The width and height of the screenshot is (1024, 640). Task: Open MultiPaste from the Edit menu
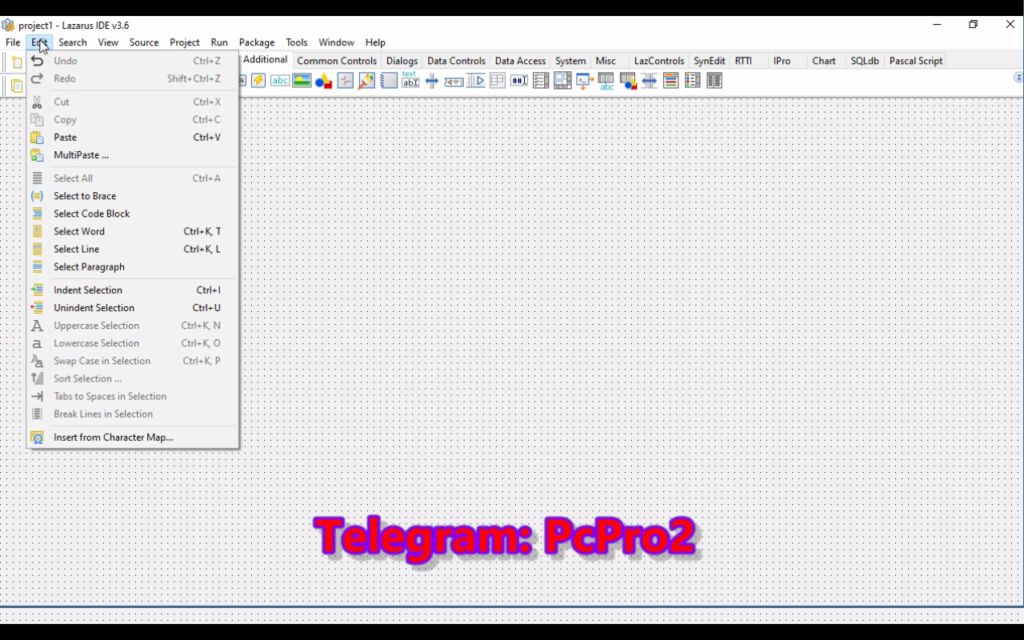tap(81, 155)
